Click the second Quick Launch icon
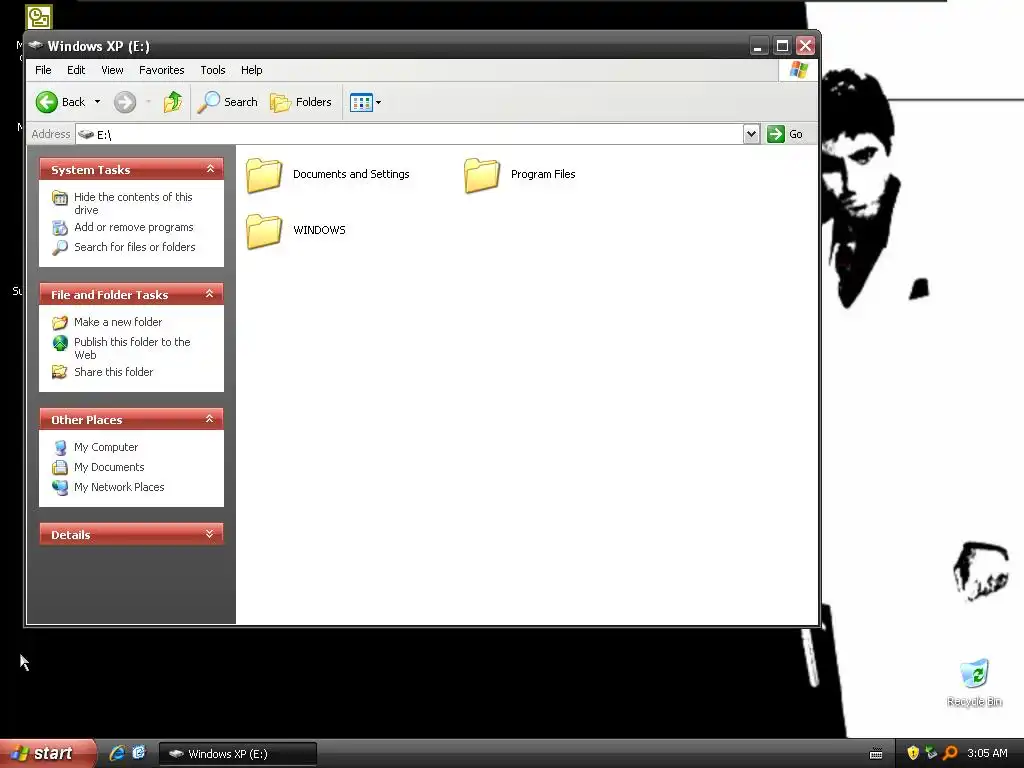This screenshot has height=768, width=1024. coord(139,753)
